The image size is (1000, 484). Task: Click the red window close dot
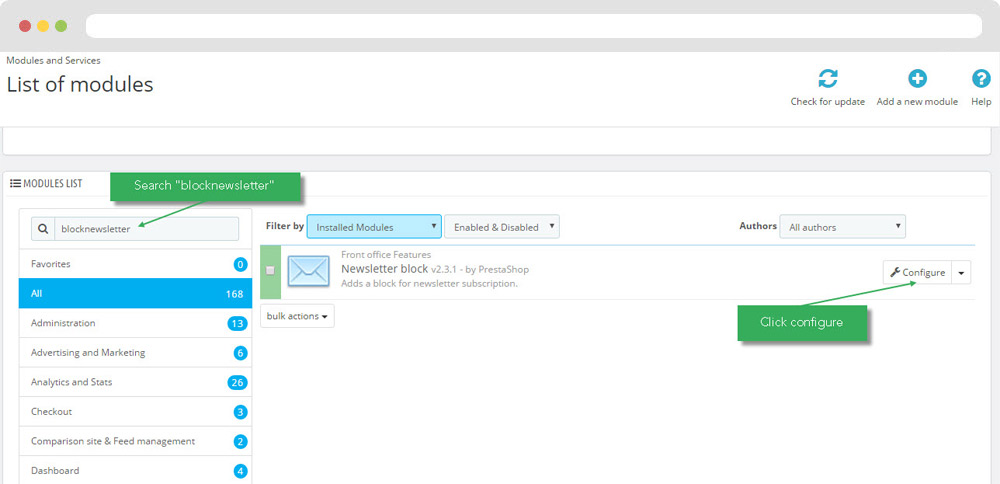click(25, 26)
